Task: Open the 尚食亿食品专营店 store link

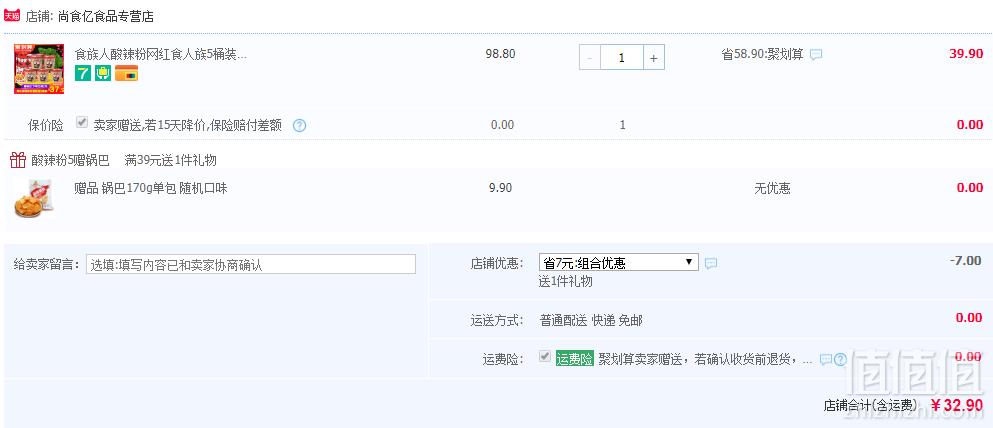Action: [106, 16]
